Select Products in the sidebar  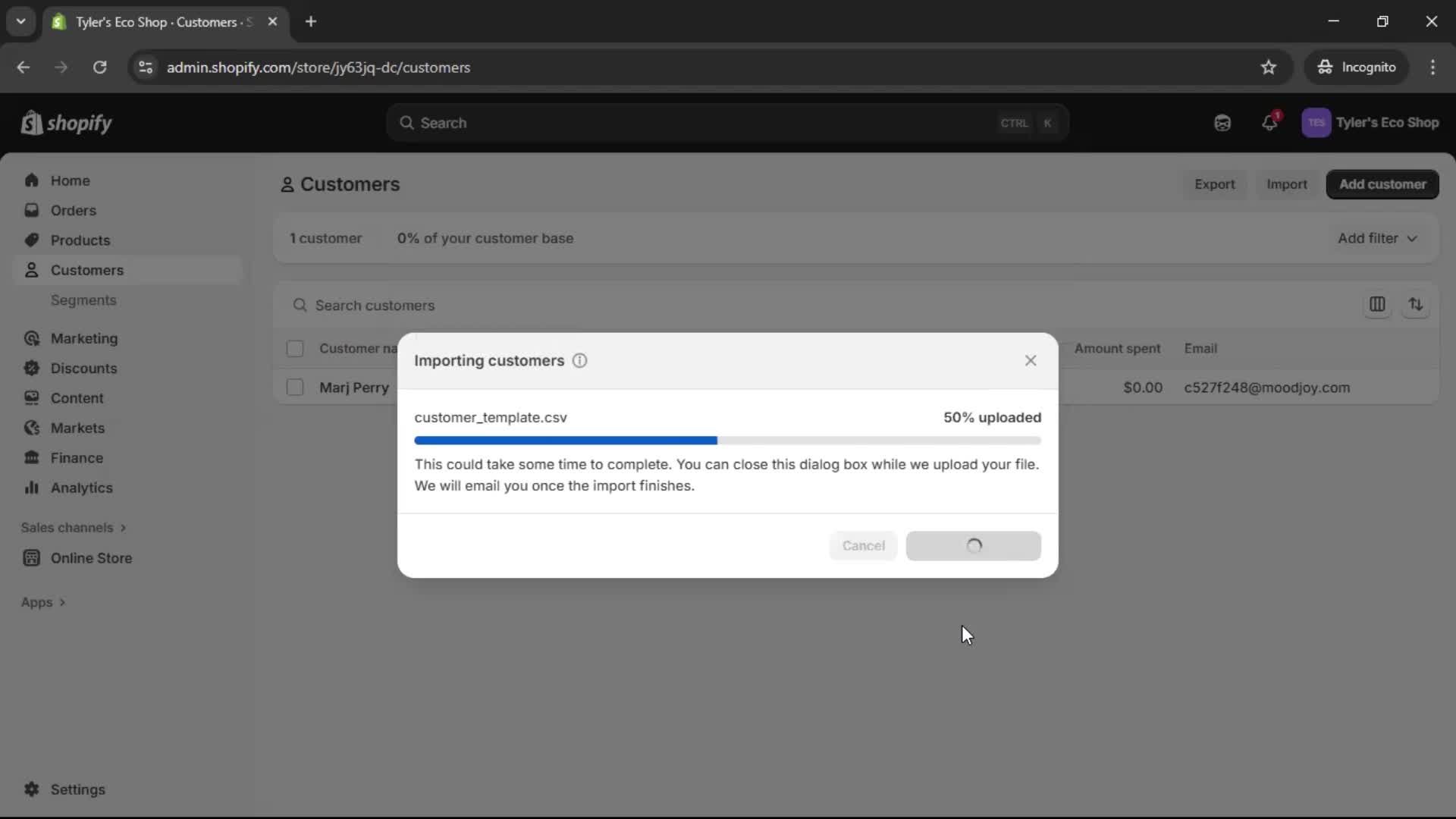[81, 240]
